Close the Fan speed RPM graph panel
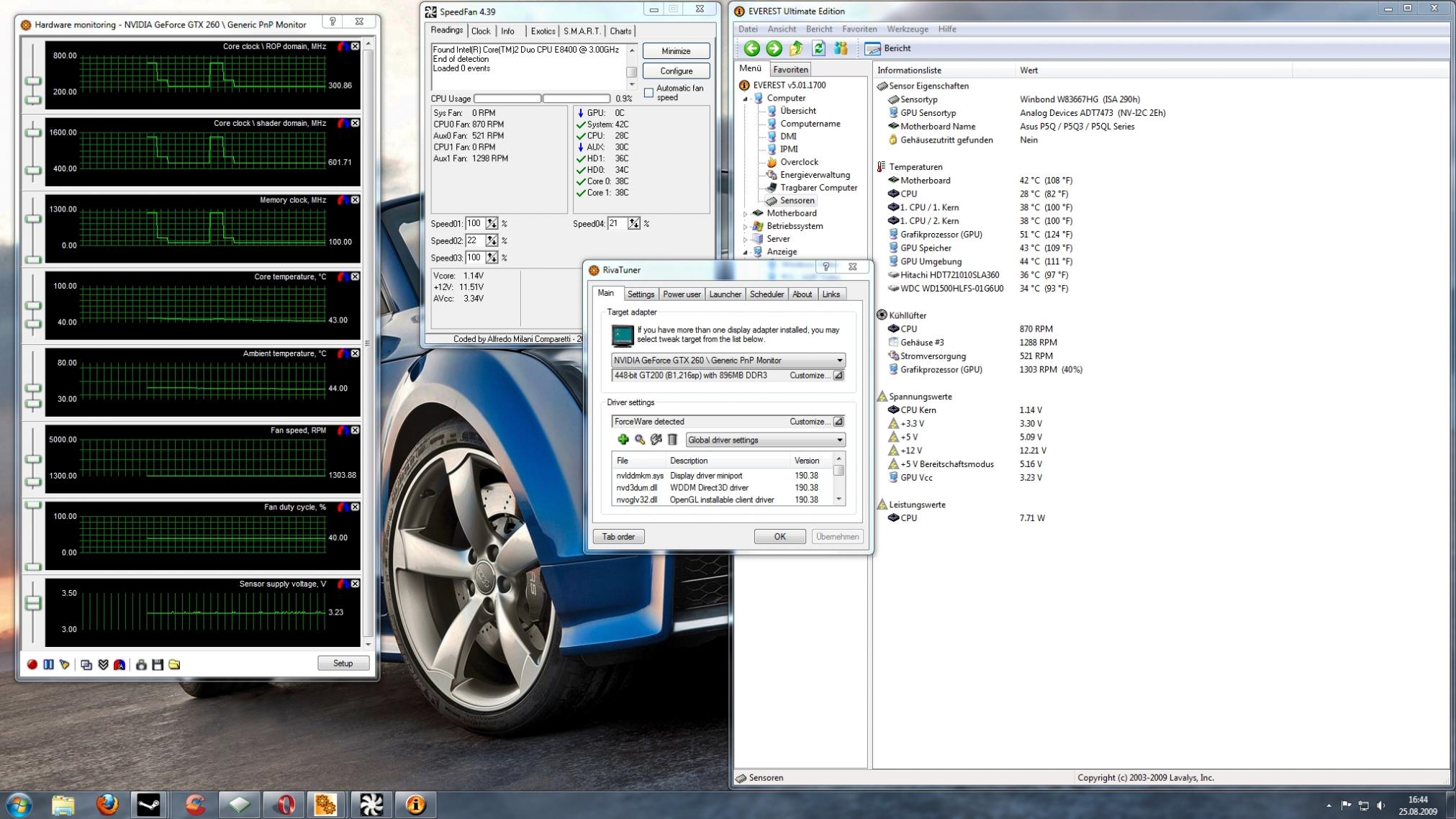This screenshot has height=819, width=1456. (355, 430)
